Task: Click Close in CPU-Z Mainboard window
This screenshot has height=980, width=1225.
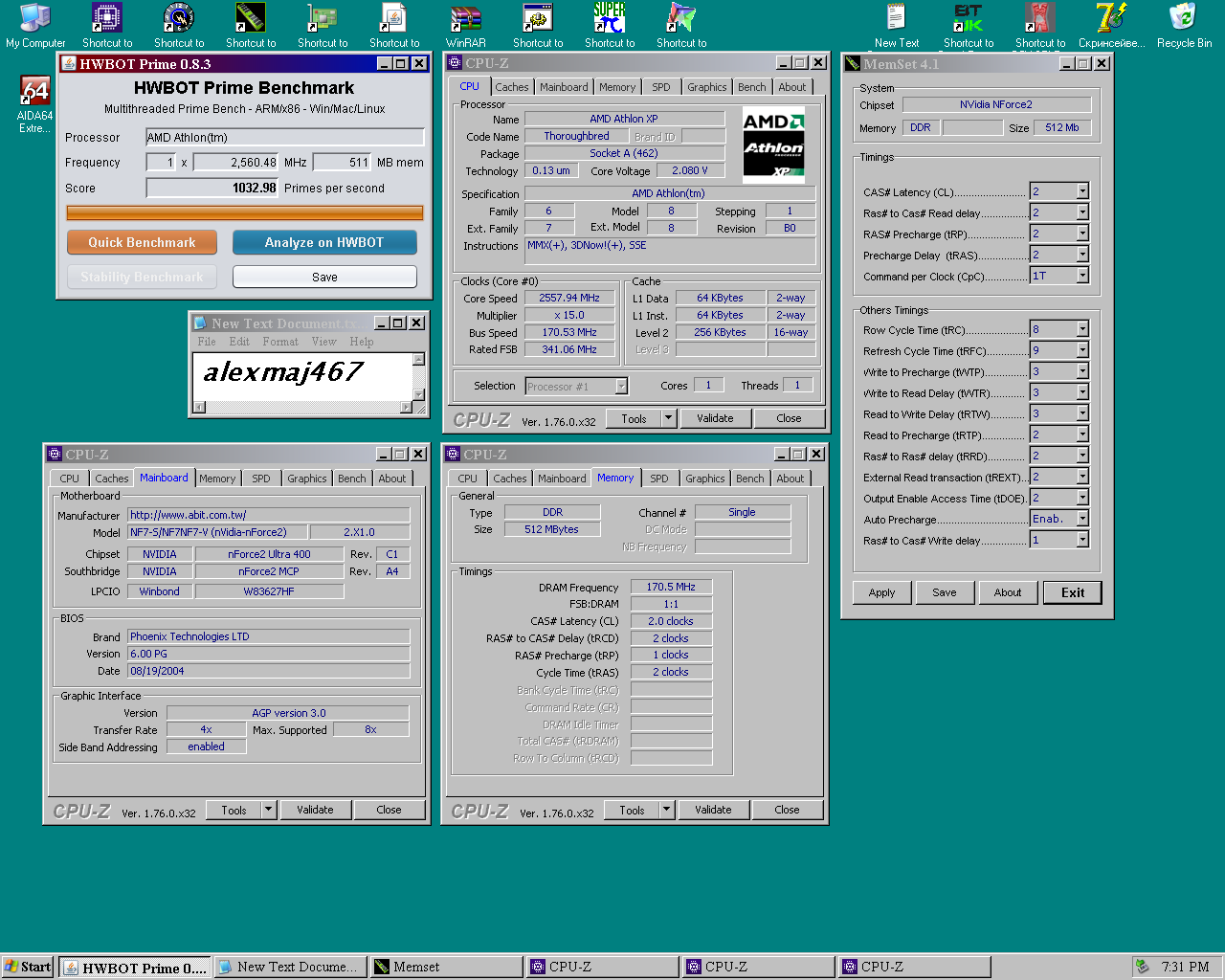Action: pyautogui.click(x=389, y=810)
